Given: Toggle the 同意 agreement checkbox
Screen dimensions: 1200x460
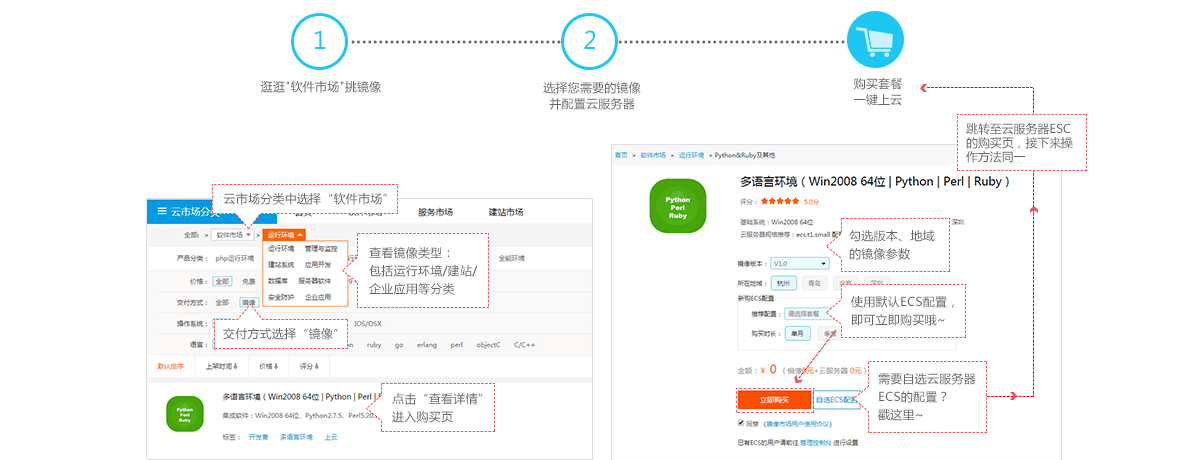Looking at the screenshot, I should (741, 423).
